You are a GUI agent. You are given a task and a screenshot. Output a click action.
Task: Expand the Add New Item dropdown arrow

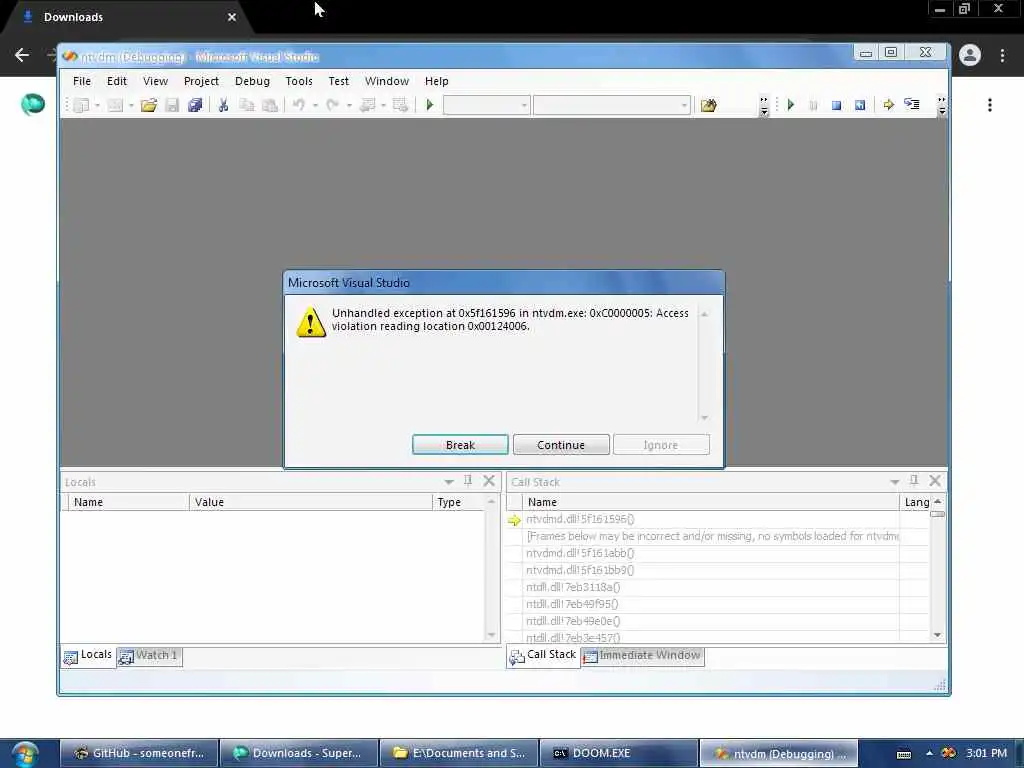[x=131, y=106]
